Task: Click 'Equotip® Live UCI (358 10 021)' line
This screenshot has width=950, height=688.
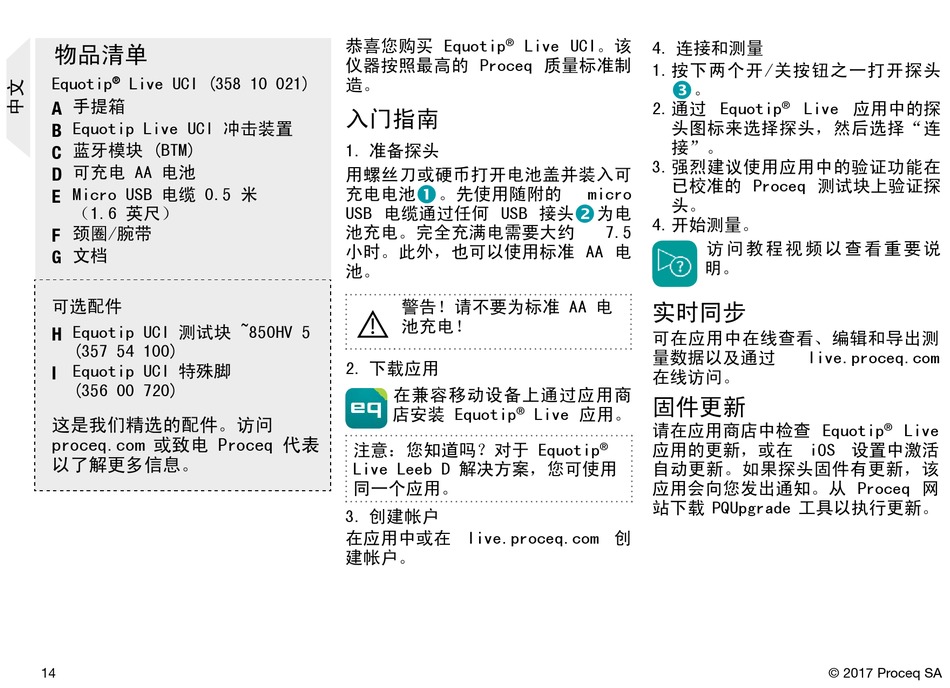Action: [x=180, y=84]
